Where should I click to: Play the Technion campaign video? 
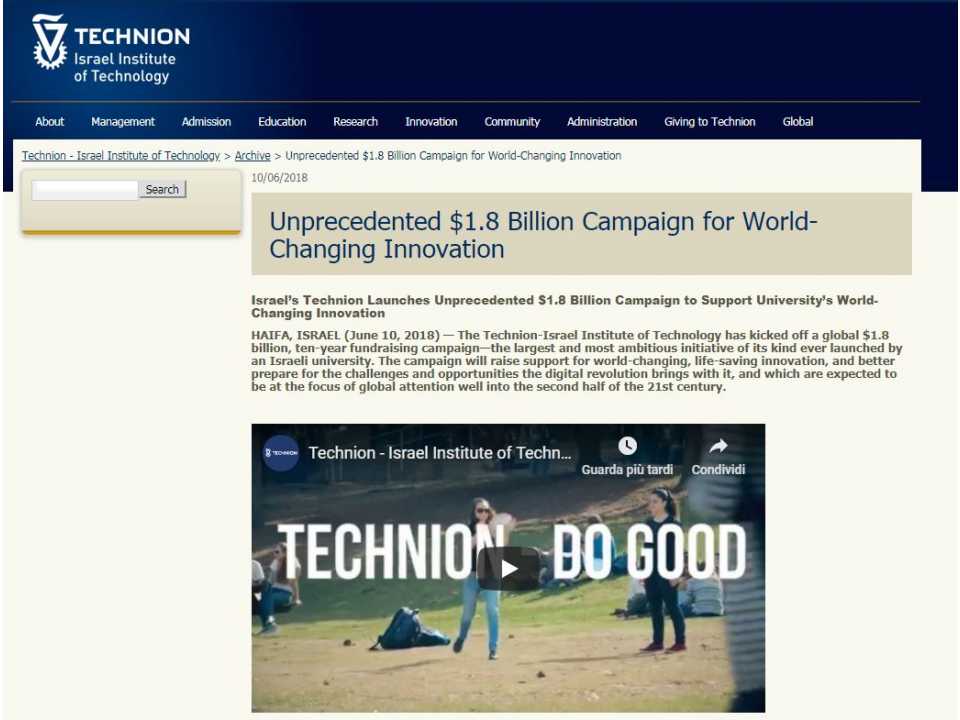(x=508, y=567)
